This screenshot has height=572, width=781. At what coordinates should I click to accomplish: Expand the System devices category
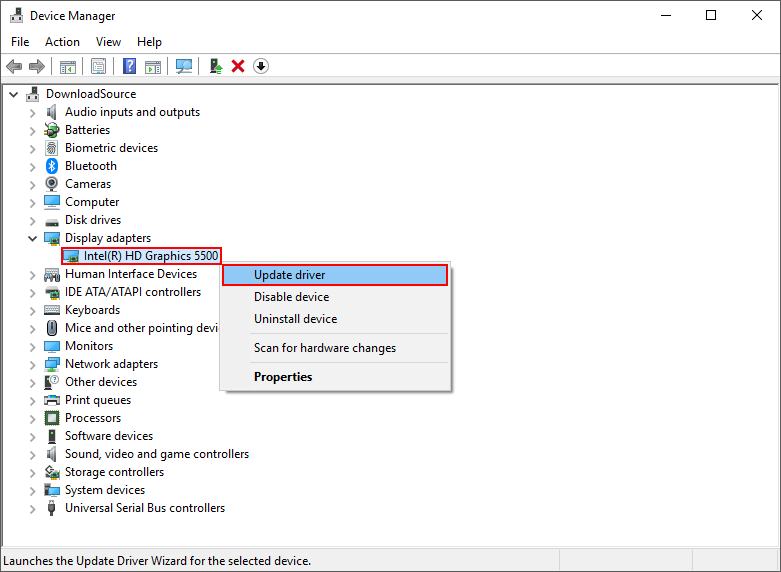pyautogui.click(x=32, y=491)
